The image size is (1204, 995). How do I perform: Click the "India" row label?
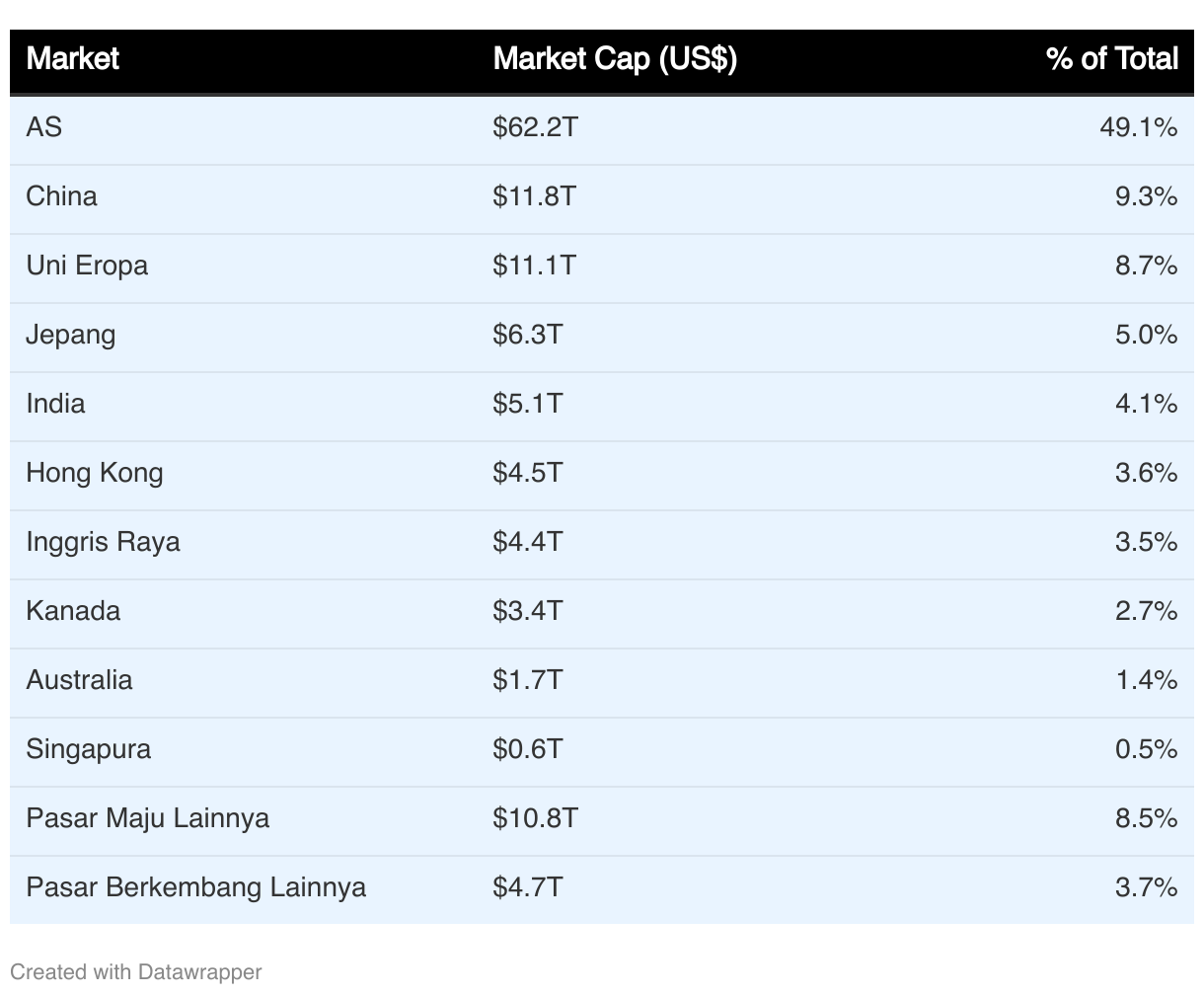55,404
